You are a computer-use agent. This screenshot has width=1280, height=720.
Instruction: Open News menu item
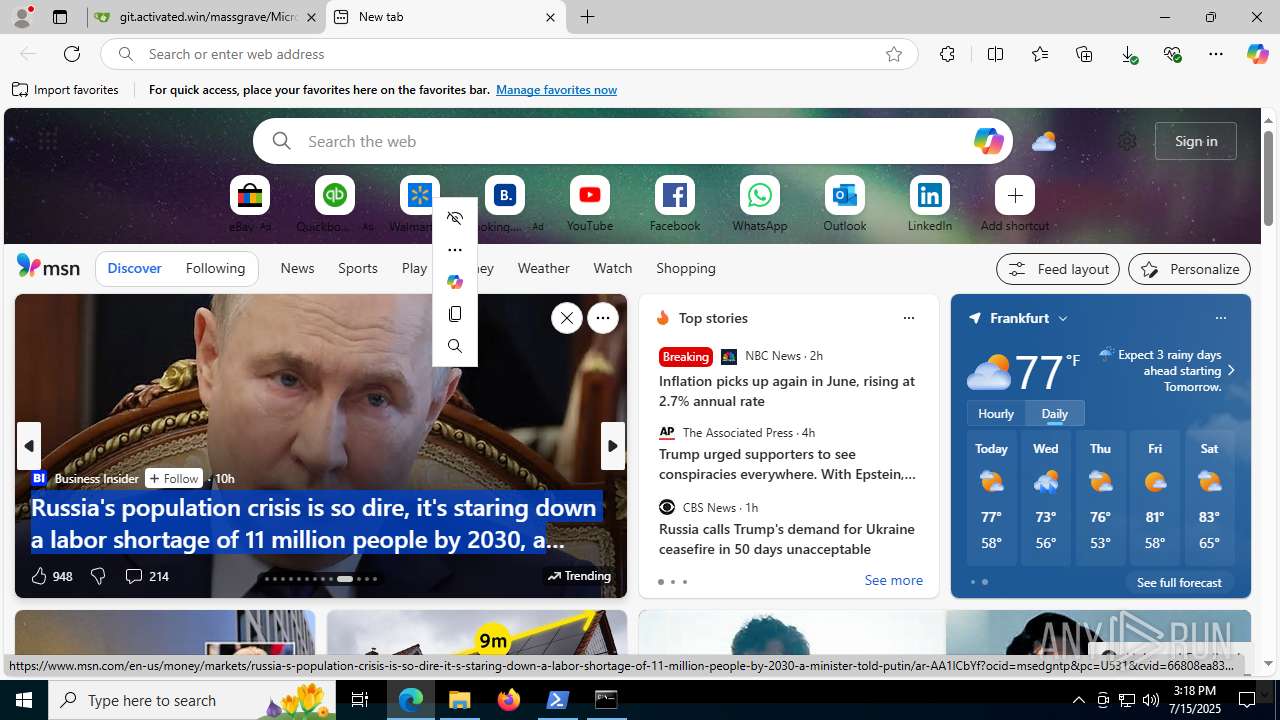tap(297, 268)
